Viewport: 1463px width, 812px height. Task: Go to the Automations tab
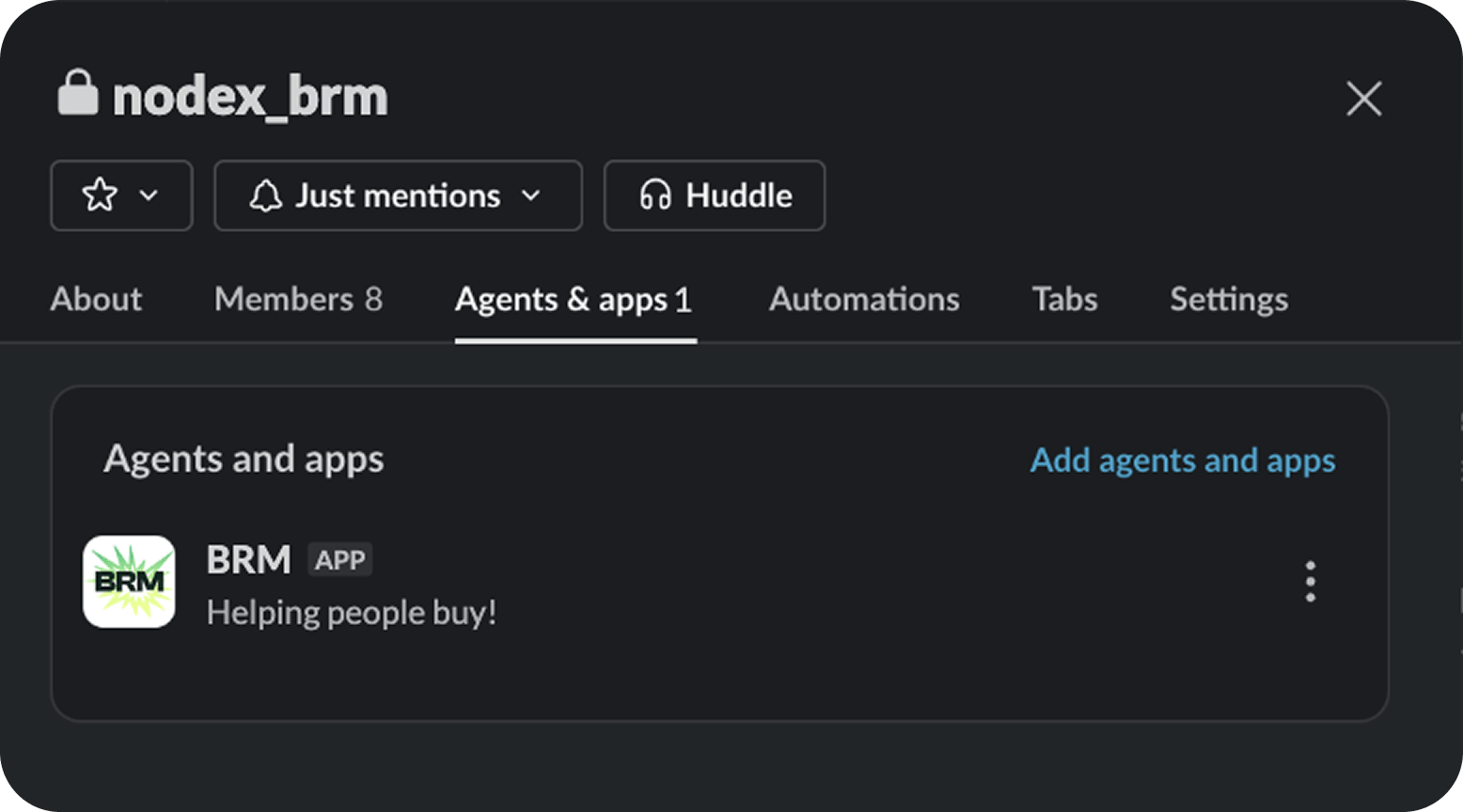tap(864, 299)
